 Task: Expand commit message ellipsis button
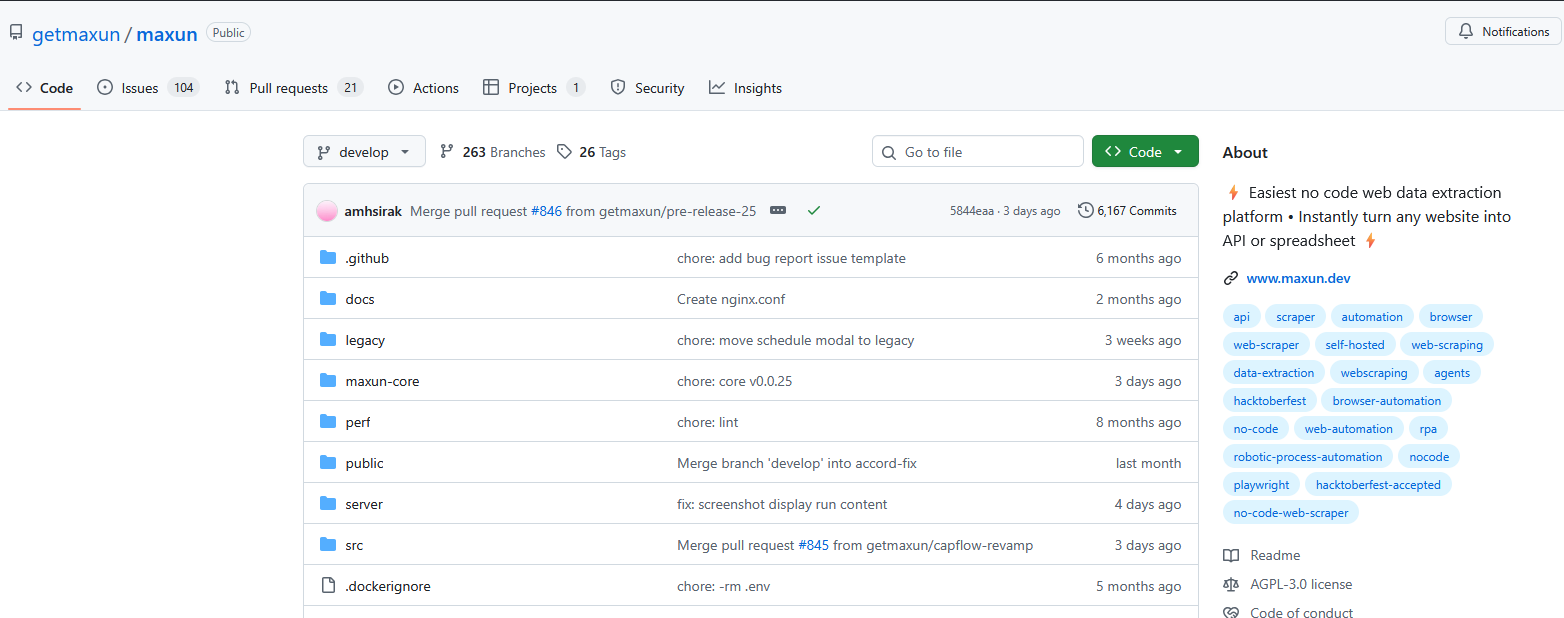(x=778, y=211)
